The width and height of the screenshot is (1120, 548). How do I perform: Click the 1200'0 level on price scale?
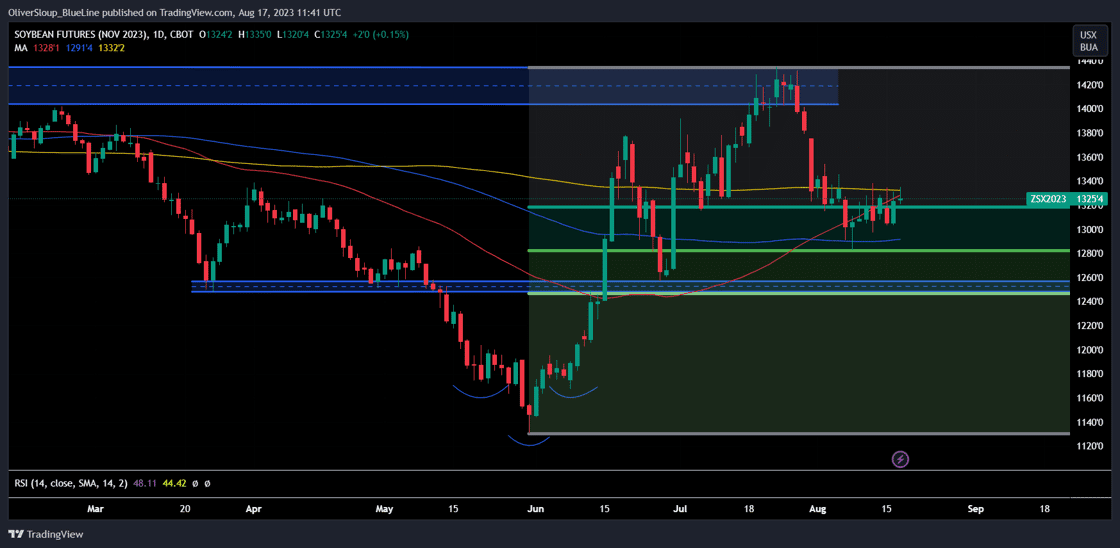(x=1089, y=350)
